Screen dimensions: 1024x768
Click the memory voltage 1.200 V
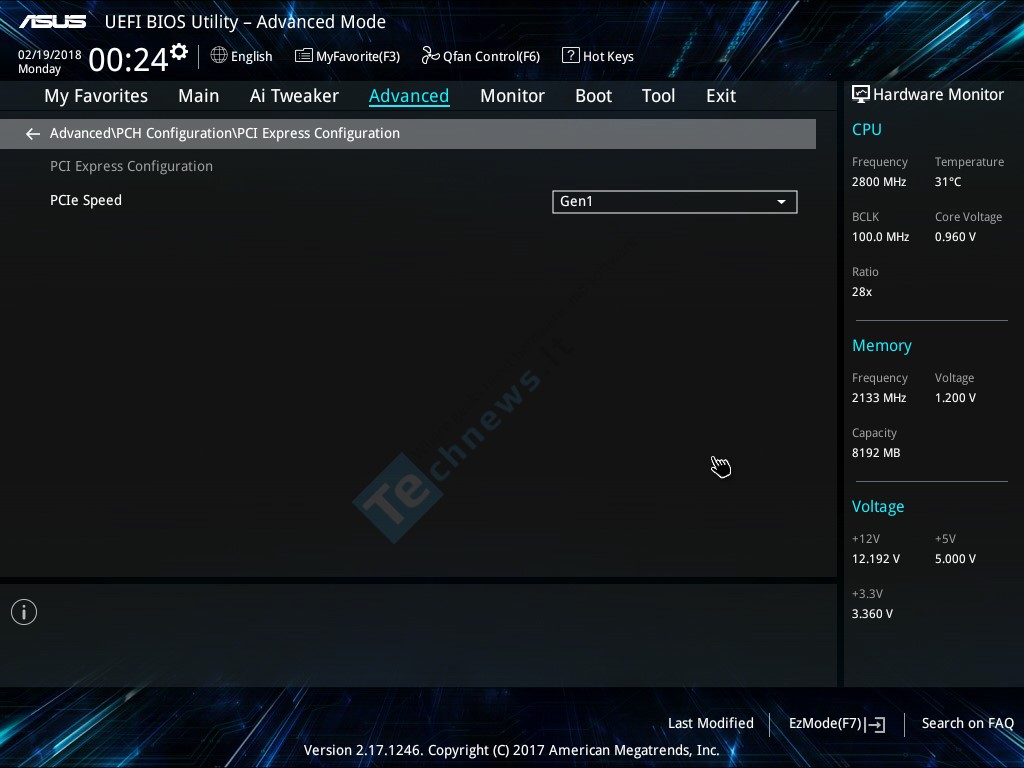pyautogui.click(x=955, y=398)
